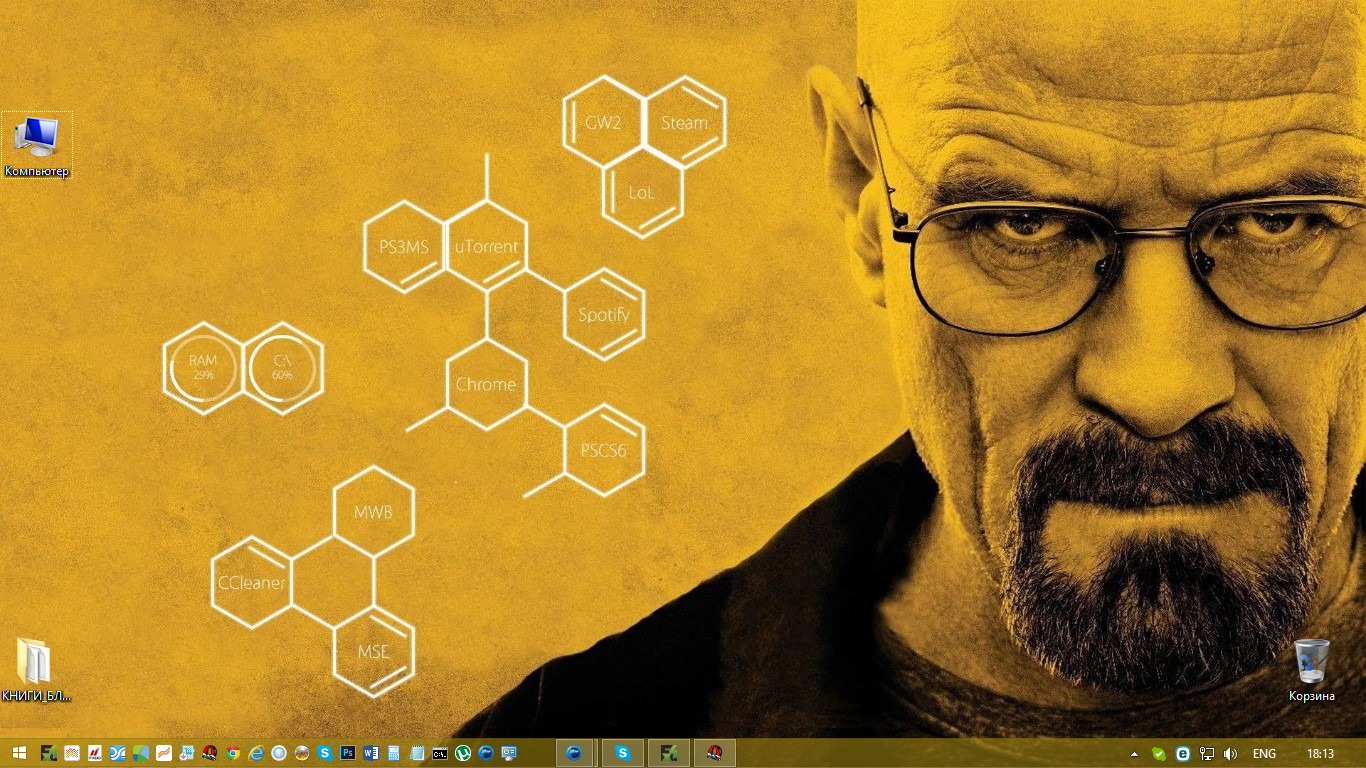Open Google Chrome from the taskbar
Image resolution: width=1366 pixels, height=768 pixels.
tap(232, 753)
